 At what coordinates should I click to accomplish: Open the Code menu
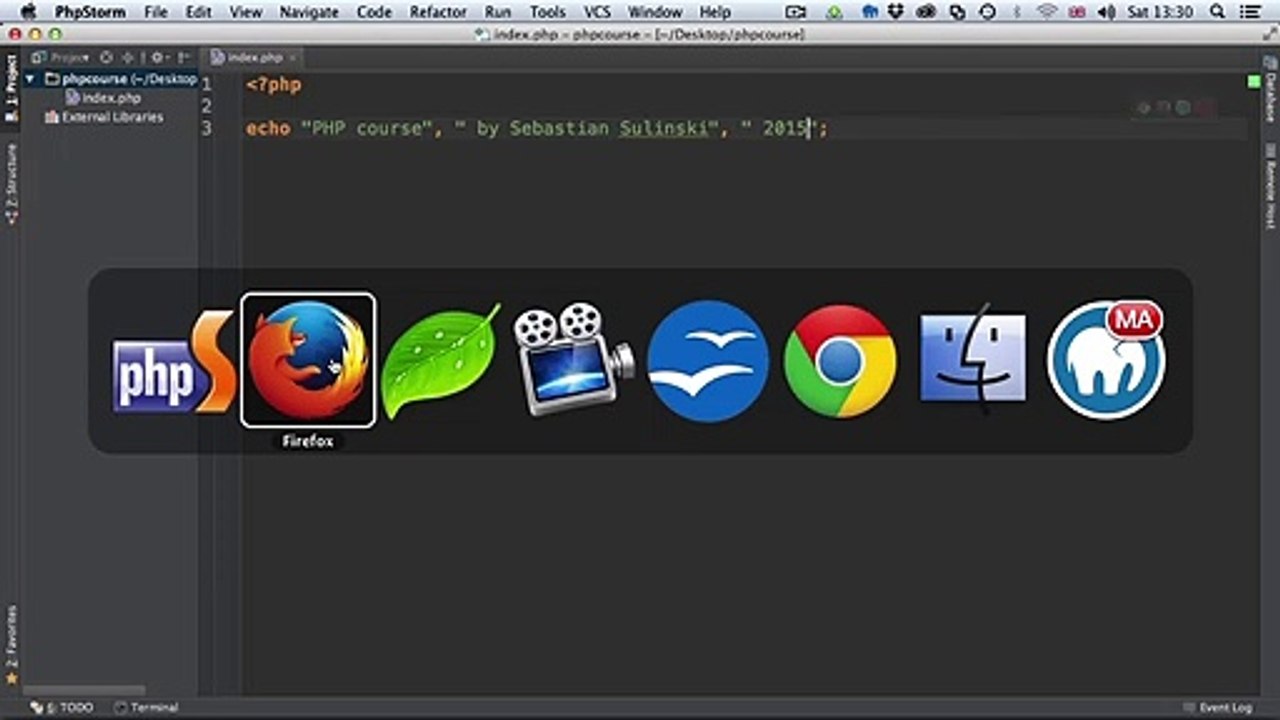coord(374,12)
